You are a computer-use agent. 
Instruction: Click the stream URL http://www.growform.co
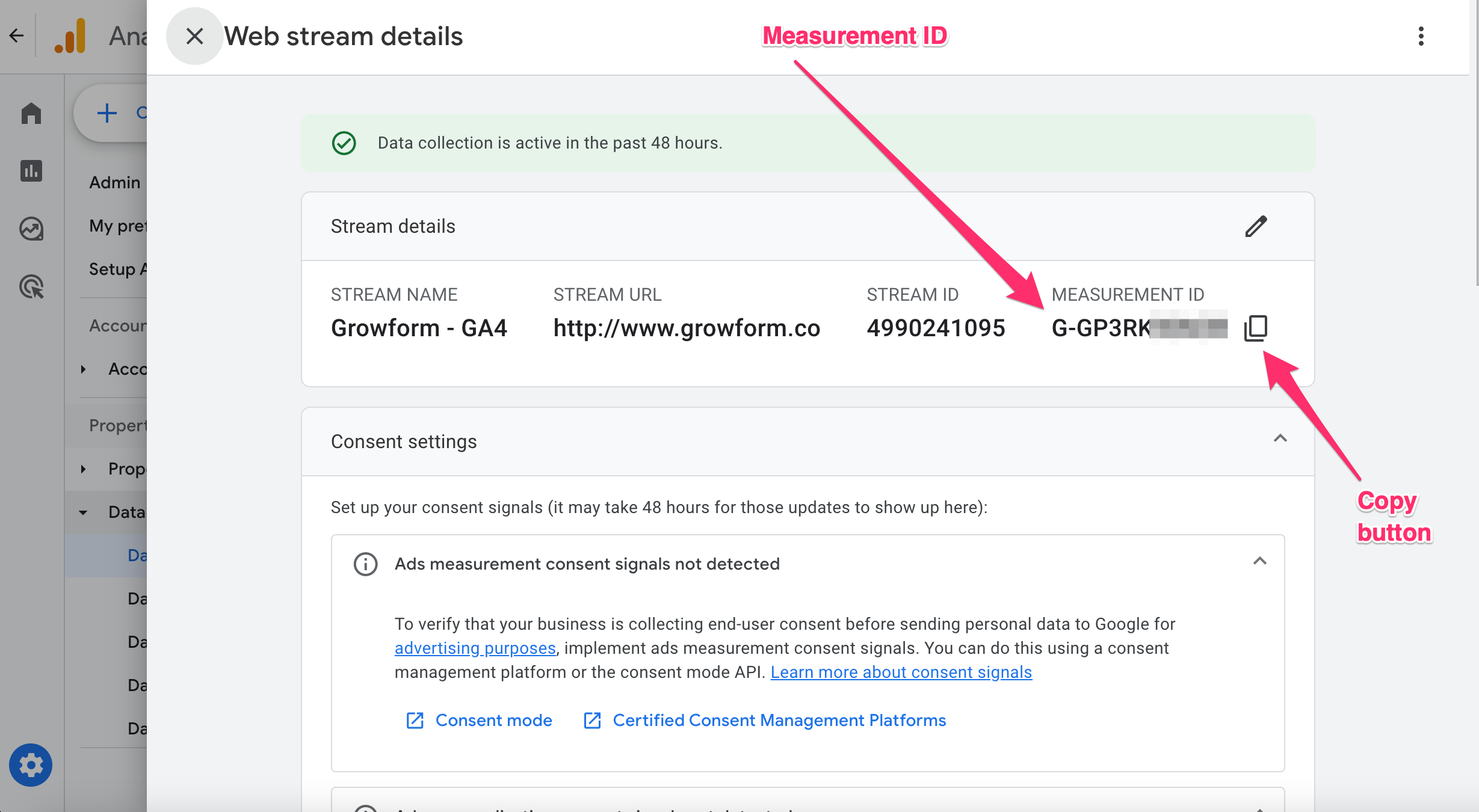[x=687, y=328]
